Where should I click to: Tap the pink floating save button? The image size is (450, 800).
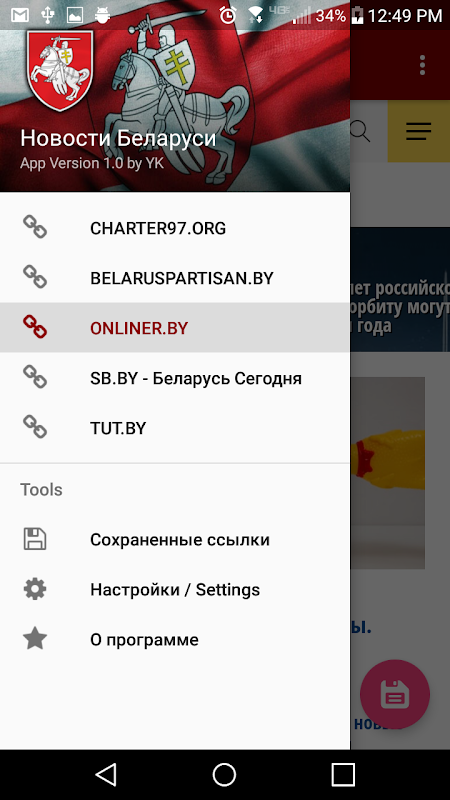tap(395, 694)
